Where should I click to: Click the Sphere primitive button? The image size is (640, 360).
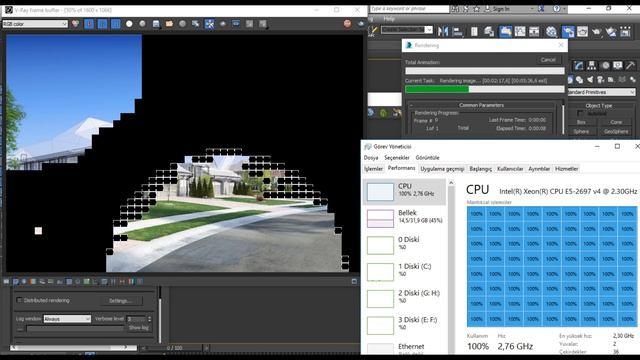(581, 131)
